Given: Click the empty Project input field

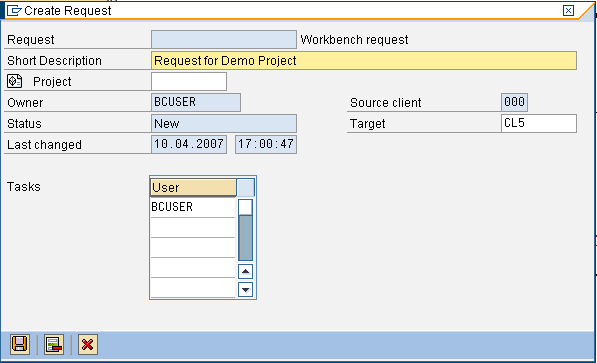Looking at the screenshot, I should (189, 81).
